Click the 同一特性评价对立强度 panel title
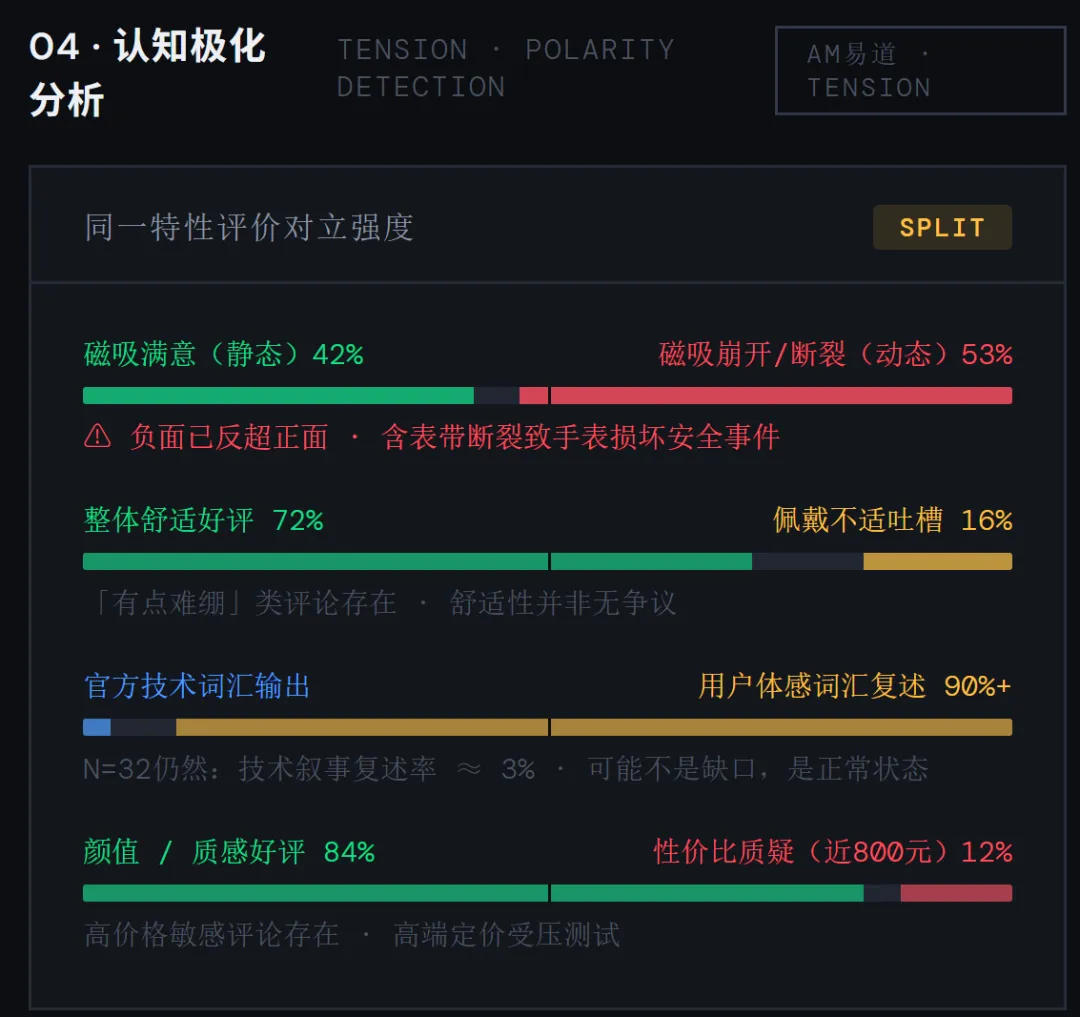The image size is (1080, 1017). (249, 227)
